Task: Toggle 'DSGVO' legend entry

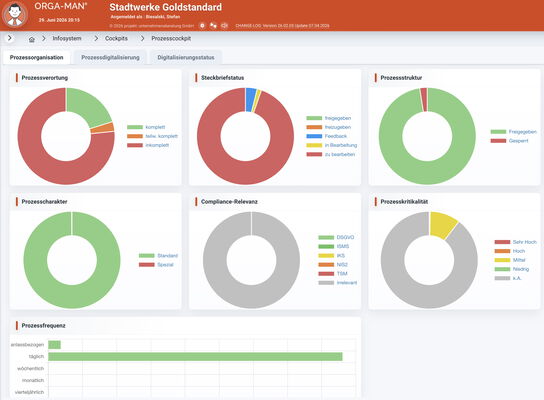Action: [336, 238]
